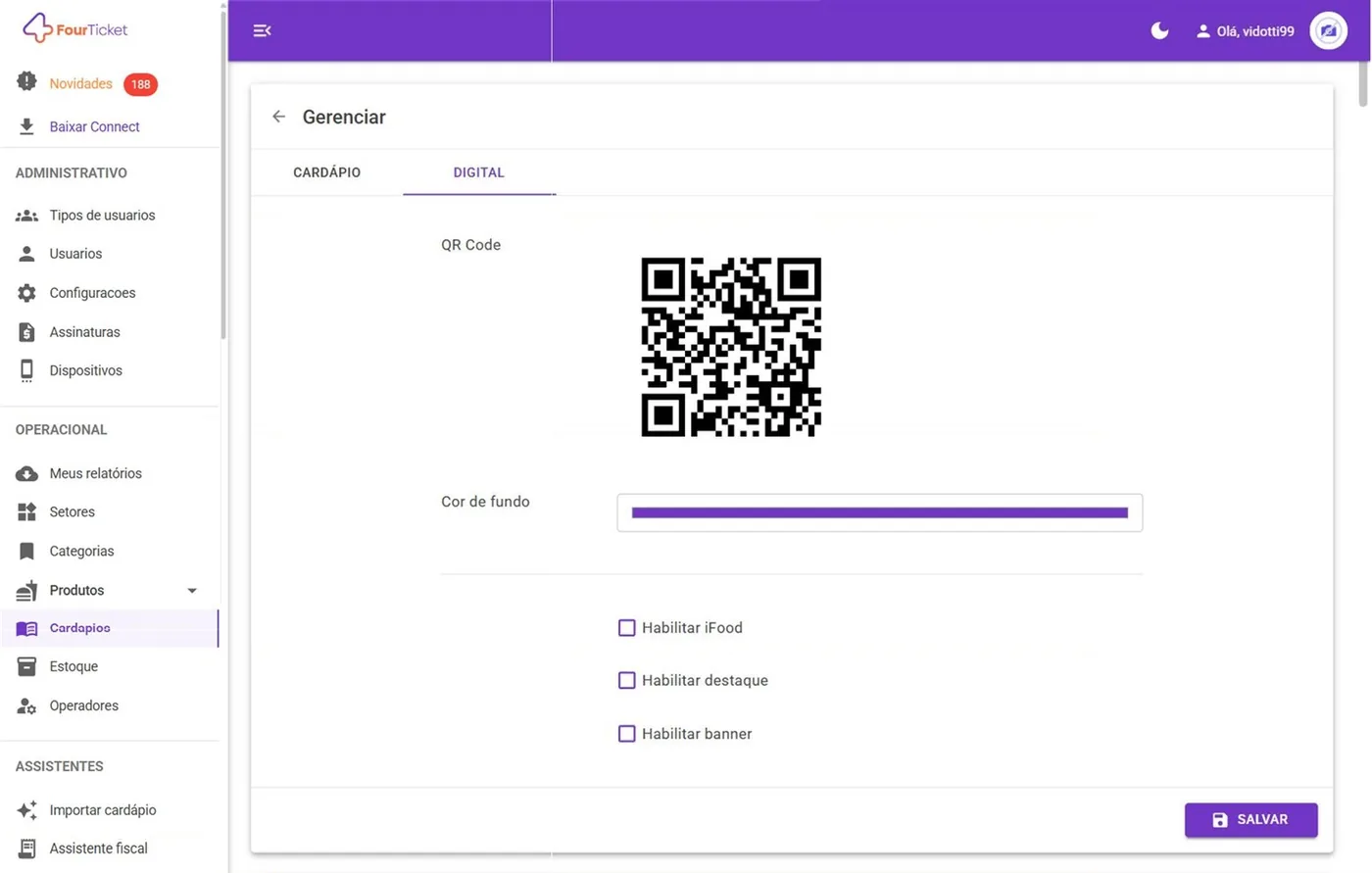Image resolution: width=1372 pixels, height=873 pixels.
Task: Click the Operadores user-gear icon
Action: [x=26, y=705]
